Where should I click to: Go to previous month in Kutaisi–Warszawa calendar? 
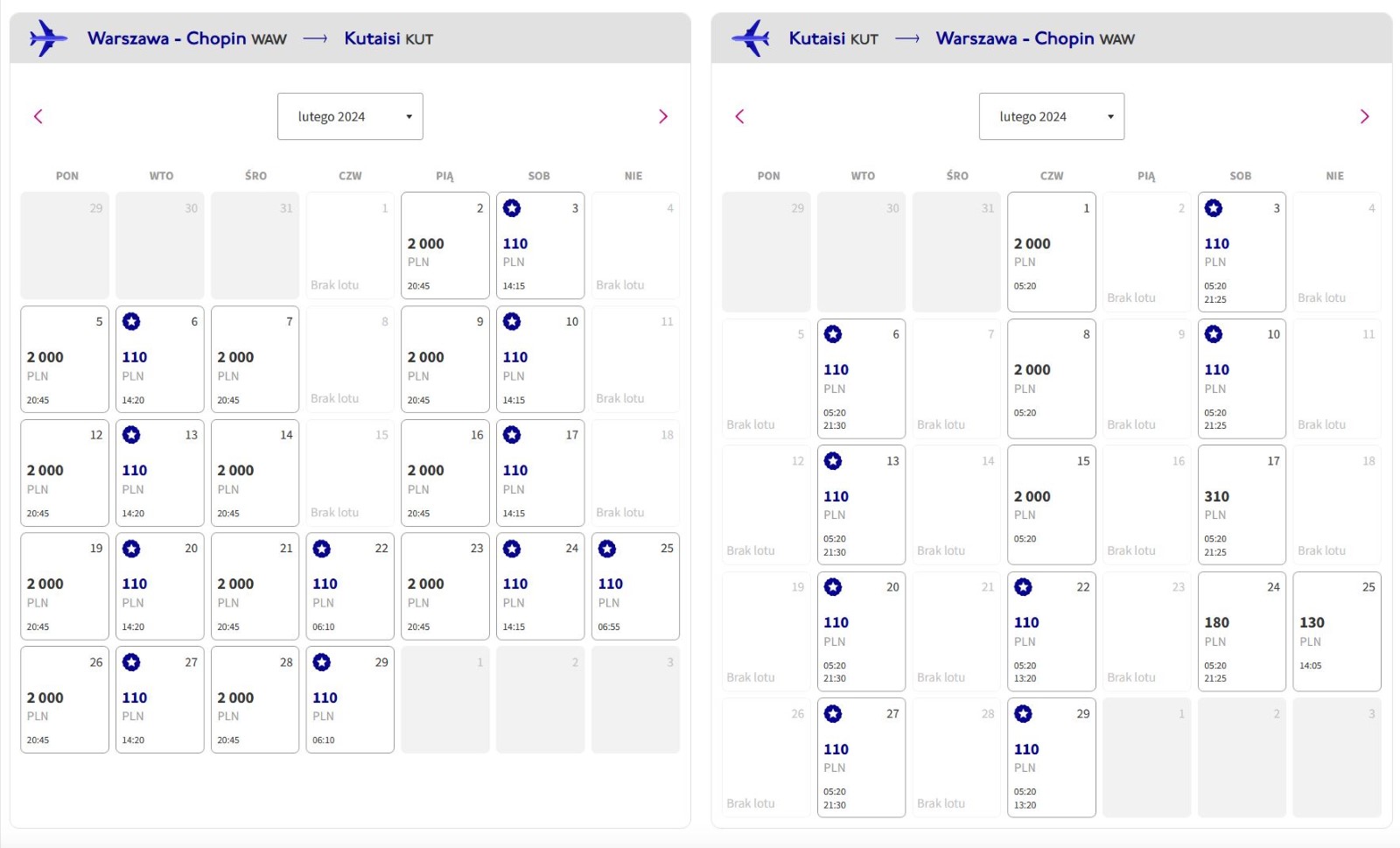point(739,116)
